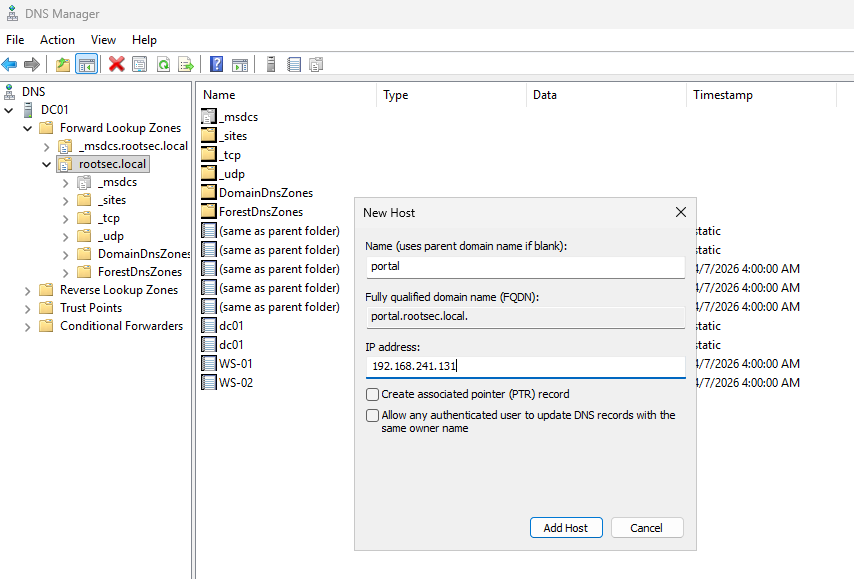854x579 pixels.
Task: Click the WS-01 host record icon
Action: click(x=209, y=363)
